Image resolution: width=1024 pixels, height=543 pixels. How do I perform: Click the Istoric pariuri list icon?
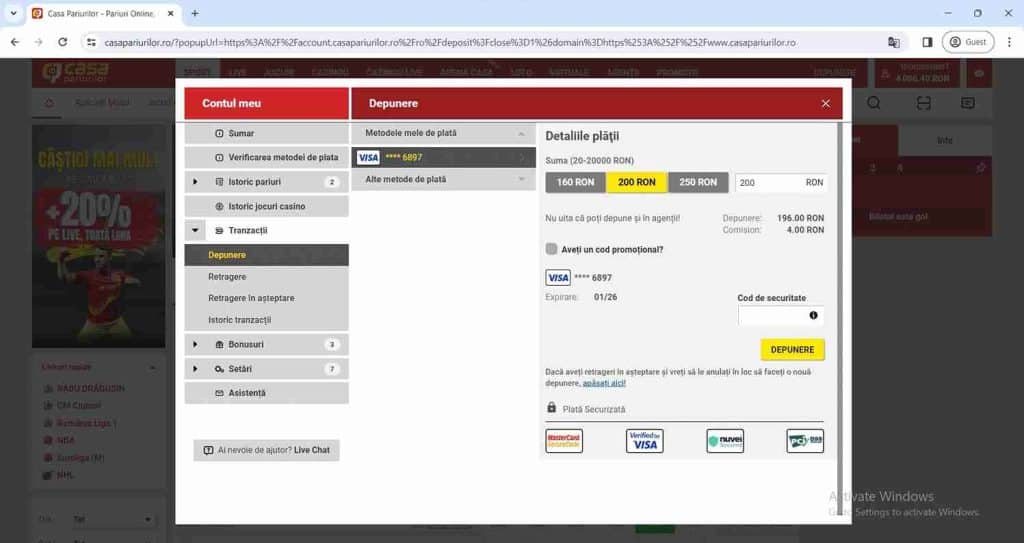(219, 182)
